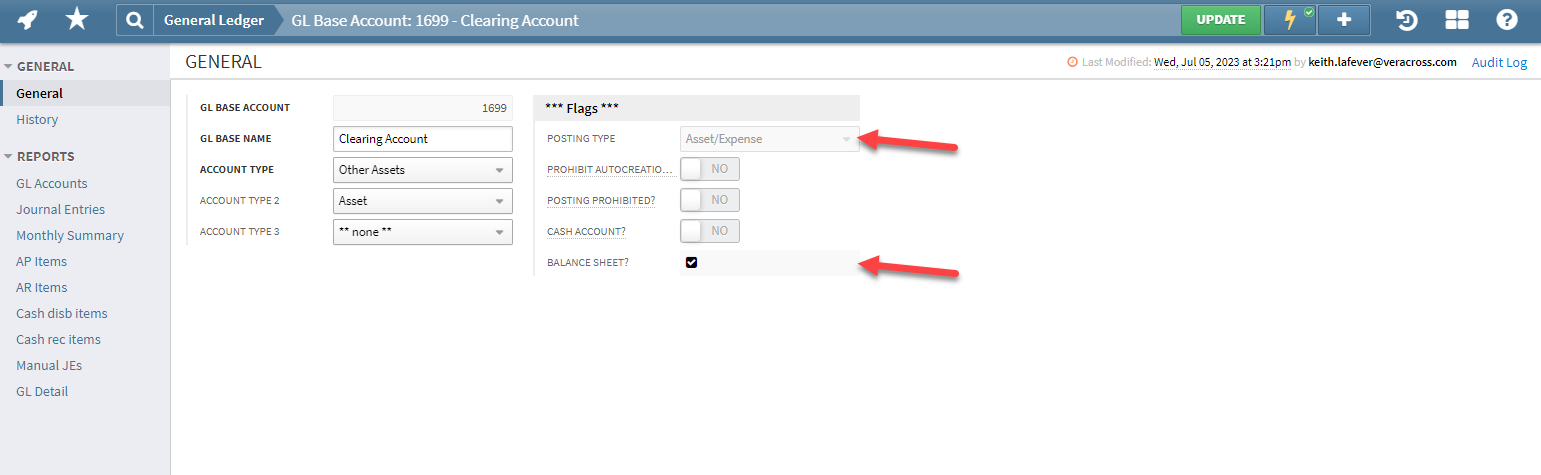Screen dimensions: 1541x475
Task: Enable the Cash Account toggle
Action: pyautogui.click(x=709, y=231)
